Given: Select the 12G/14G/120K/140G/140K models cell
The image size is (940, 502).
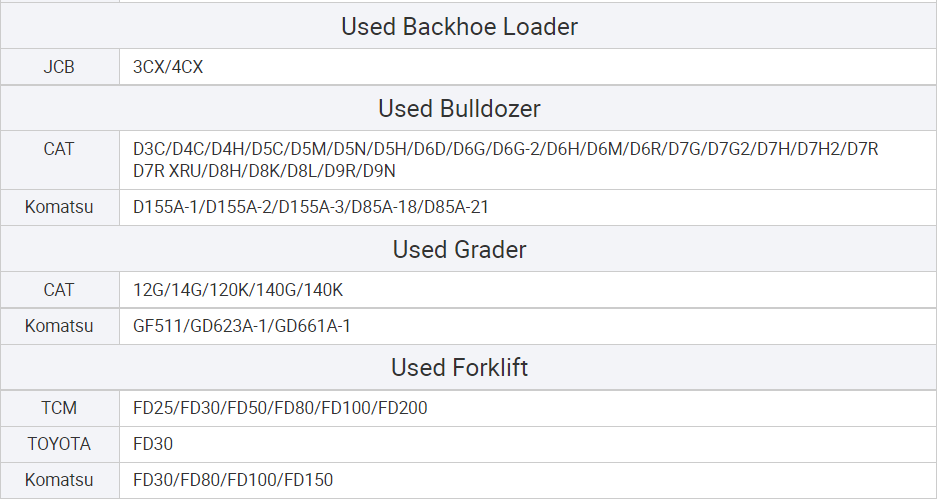Looking at the screenshot, I should tap(238, 290).
